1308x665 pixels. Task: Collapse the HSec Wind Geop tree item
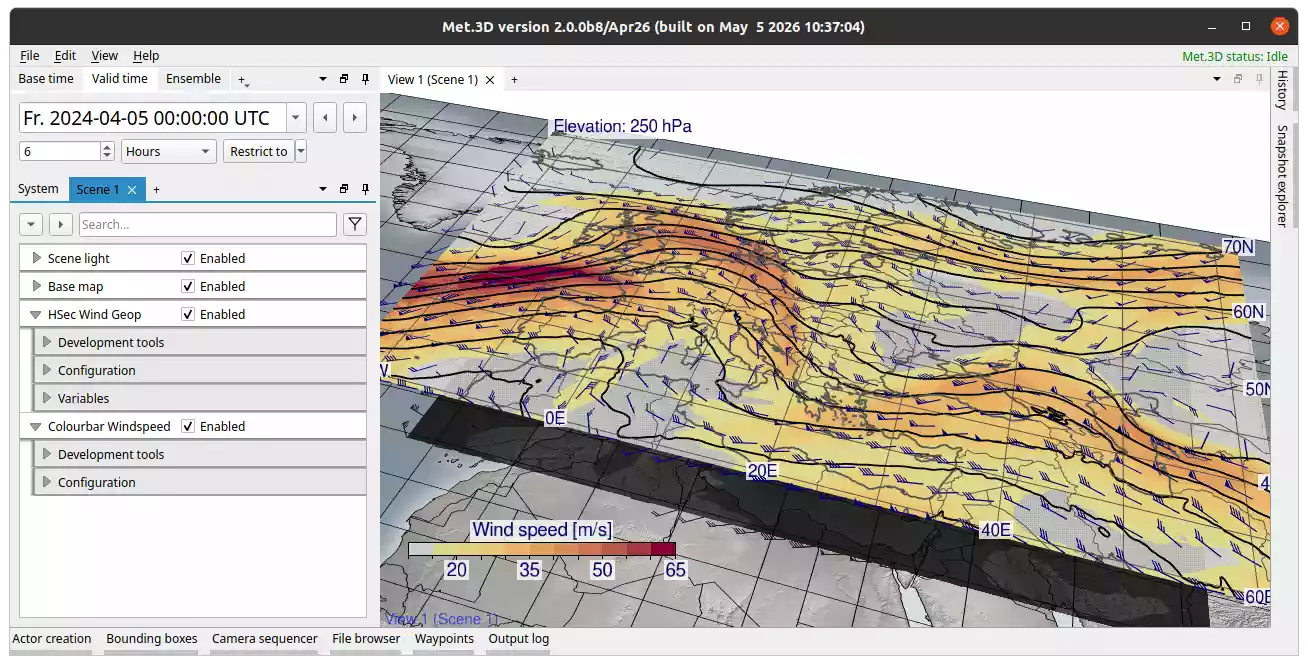[x=36, y=314]
